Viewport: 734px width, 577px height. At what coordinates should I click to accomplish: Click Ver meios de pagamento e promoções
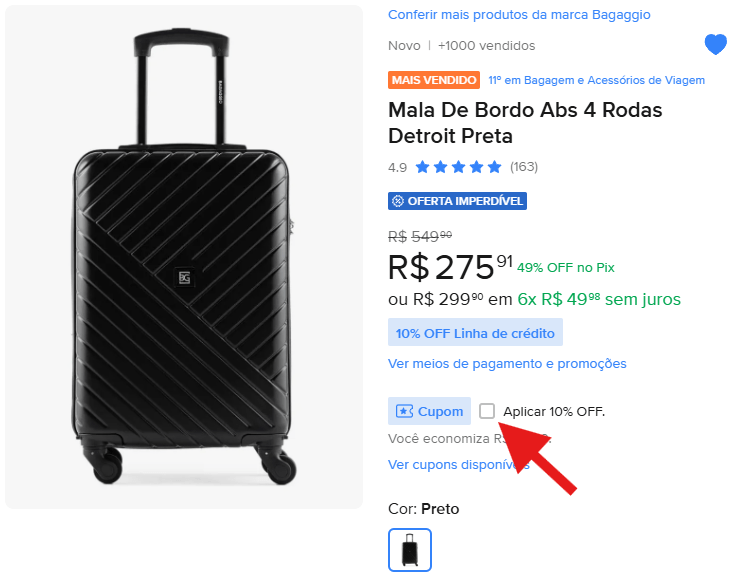pos(507,364)
